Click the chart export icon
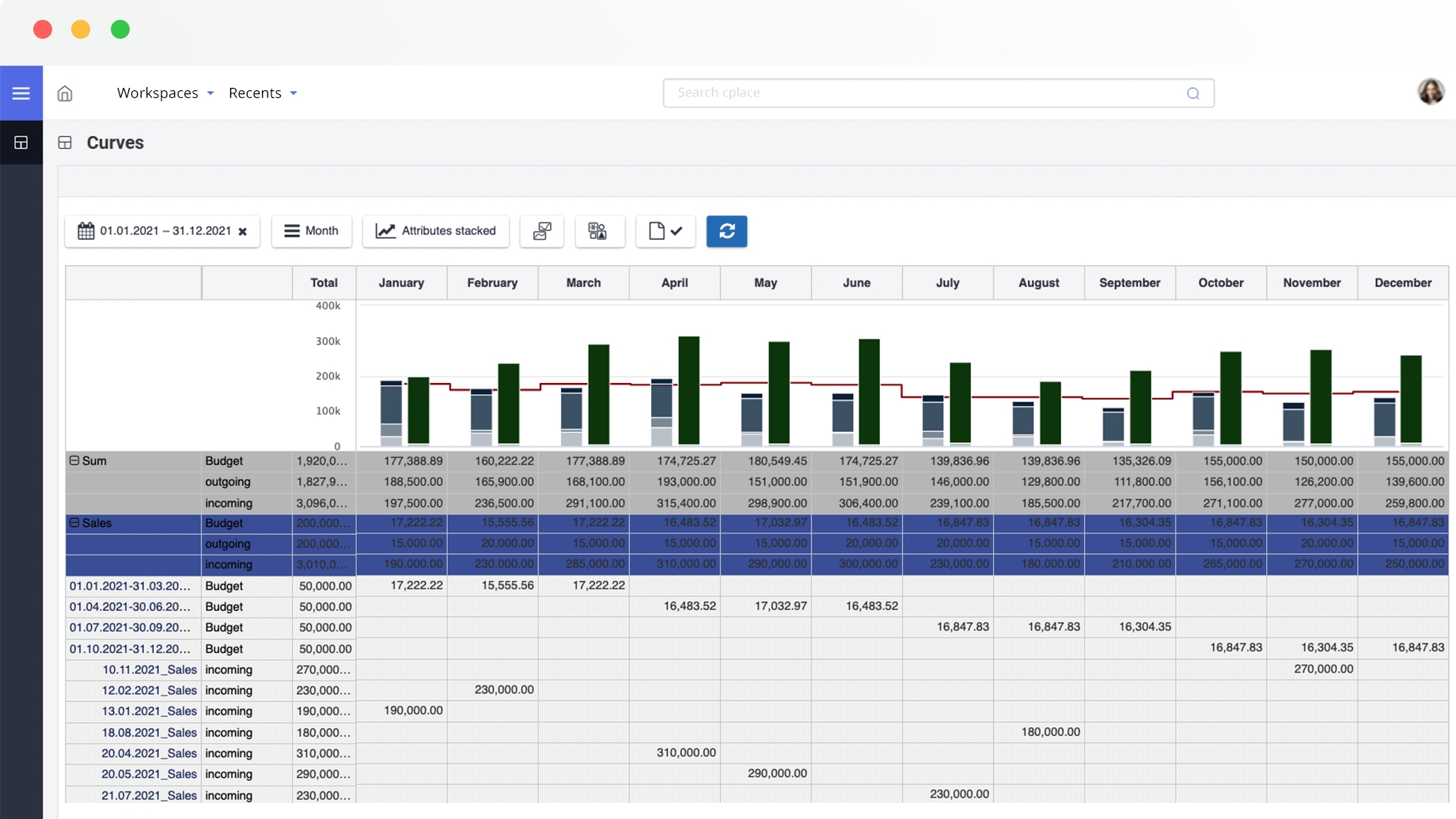Viewport: 1456px width, 819px height. point(541,231)
